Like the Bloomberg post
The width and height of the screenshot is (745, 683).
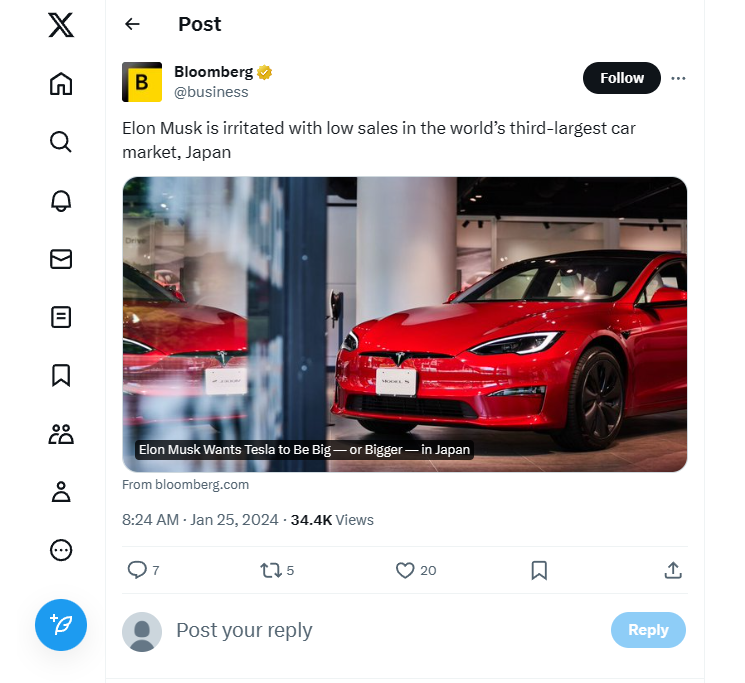405,570
